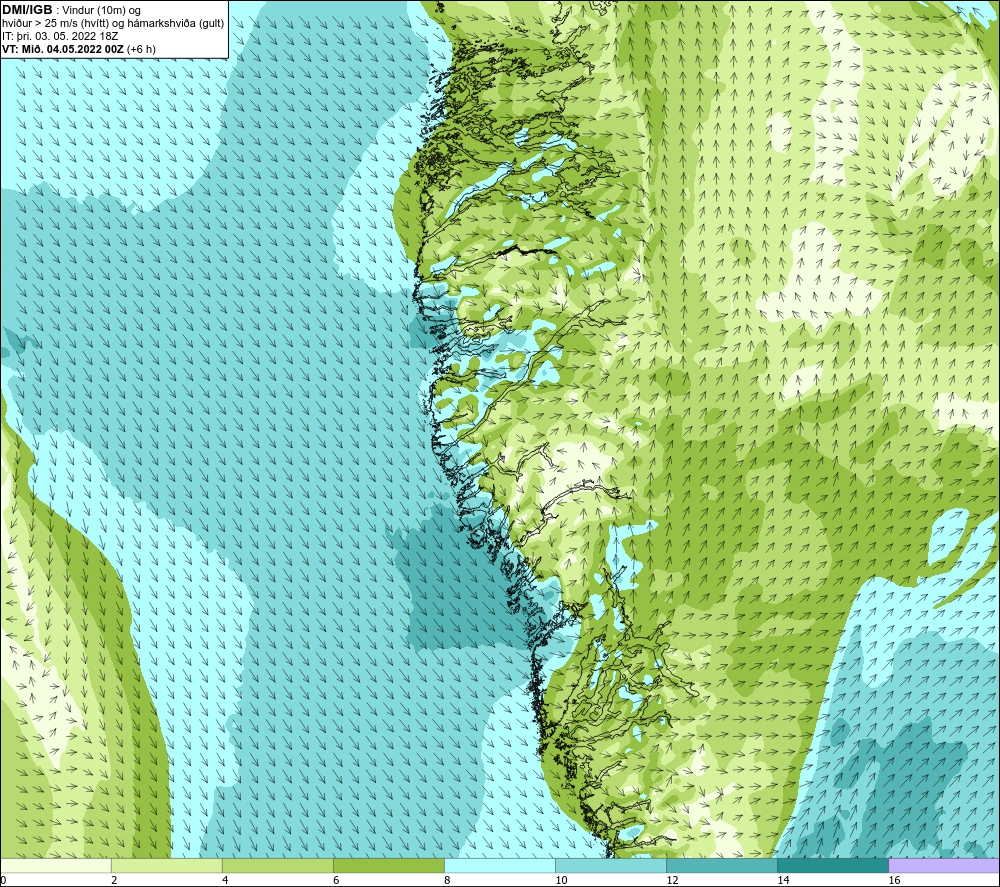Click the teal 12–14 m/s legend swatch
Screen dimensions: 1000x887
[722, 865]
